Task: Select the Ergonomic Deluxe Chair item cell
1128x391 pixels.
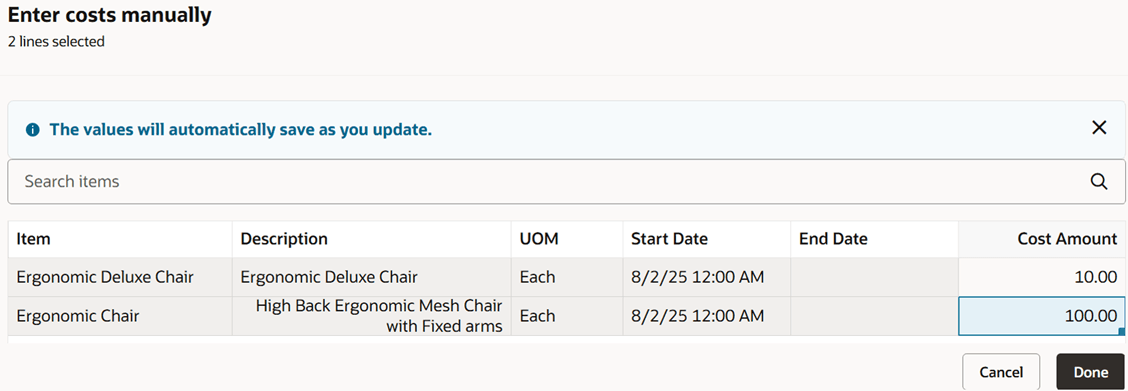Action: click(x=120, y=277)
